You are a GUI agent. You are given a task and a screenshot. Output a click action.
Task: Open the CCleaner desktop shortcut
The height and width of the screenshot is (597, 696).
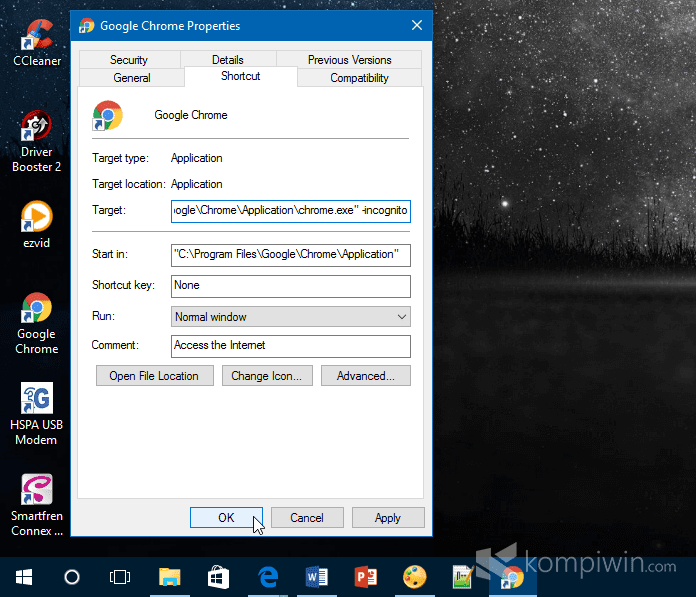(37, 43)
